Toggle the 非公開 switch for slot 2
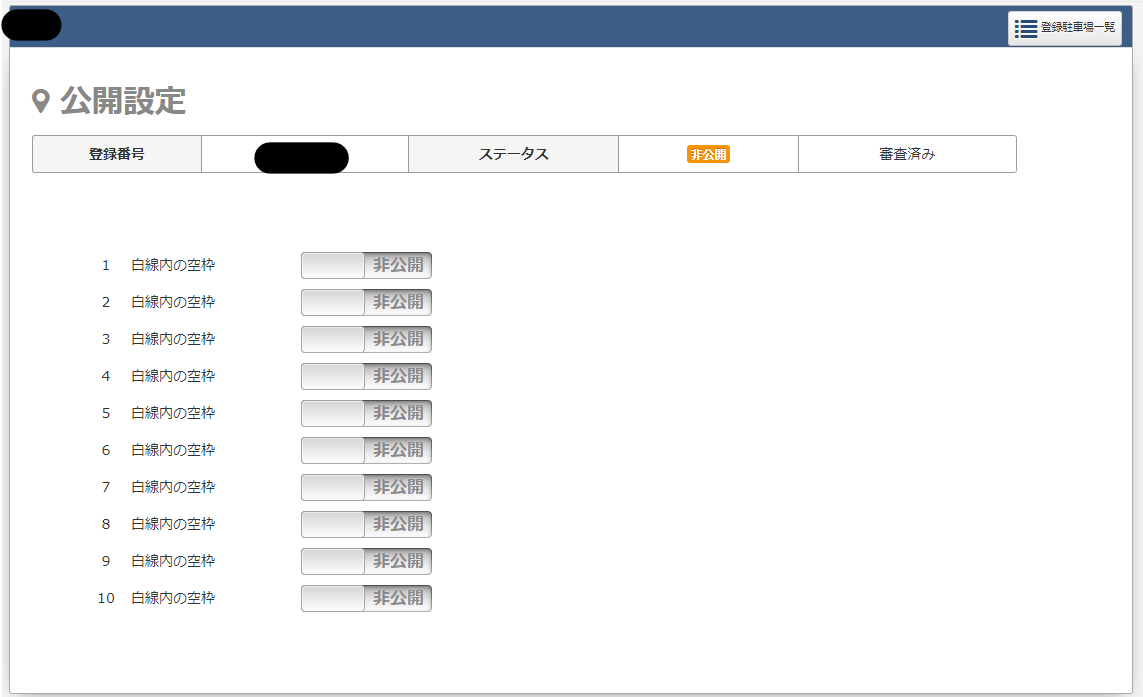This screenshot has width=1143, height=697. click(x=366, y=302)
